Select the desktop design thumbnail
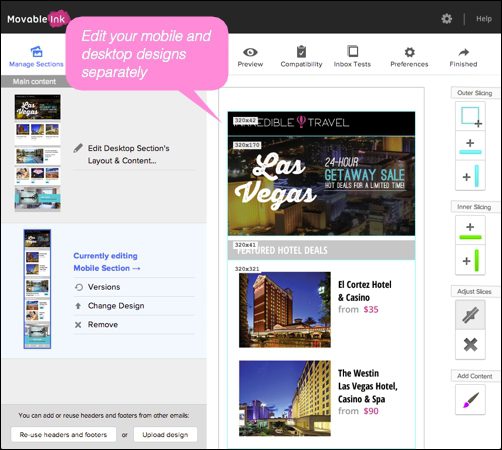This screenshot has width=502, height=450. [x=38, y=153]
